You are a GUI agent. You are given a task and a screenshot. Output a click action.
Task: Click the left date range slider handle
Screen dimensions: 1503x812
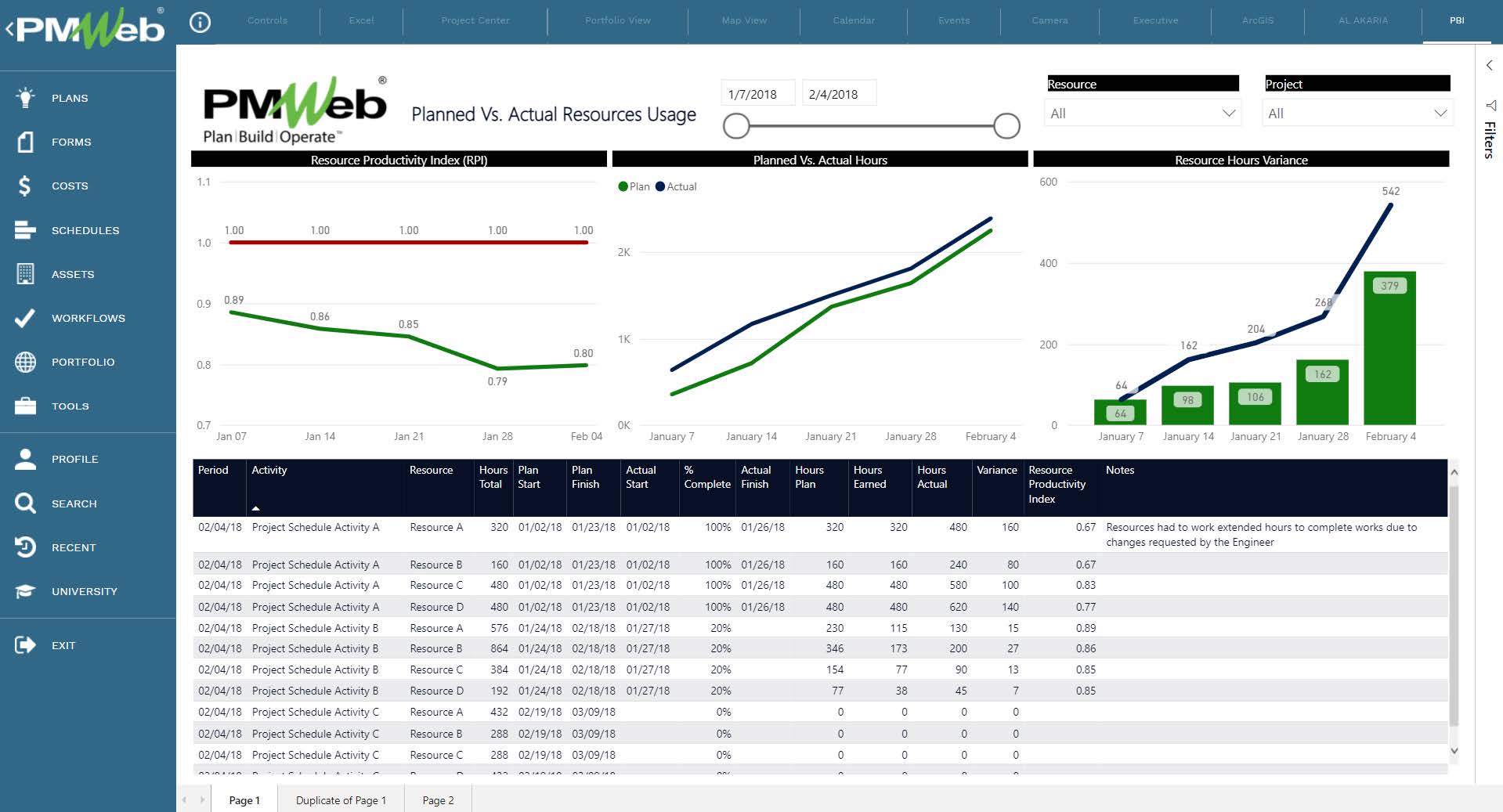point(736,125)
